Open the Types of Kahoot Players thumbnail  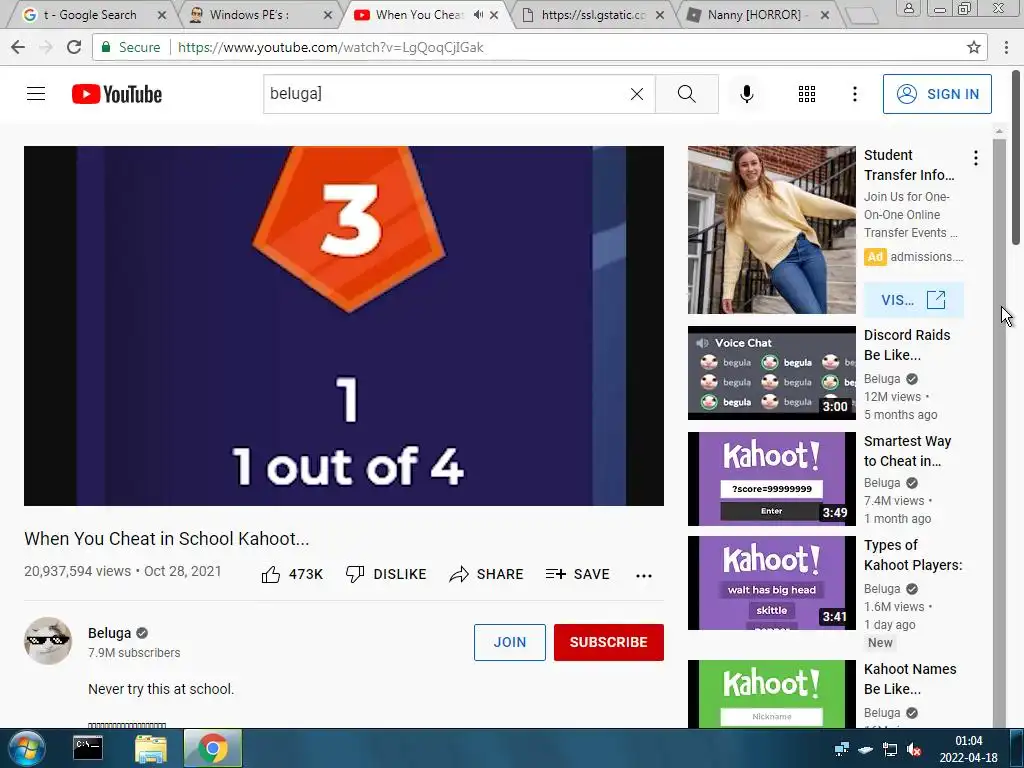pyautogui.click(x=771, y=583)
